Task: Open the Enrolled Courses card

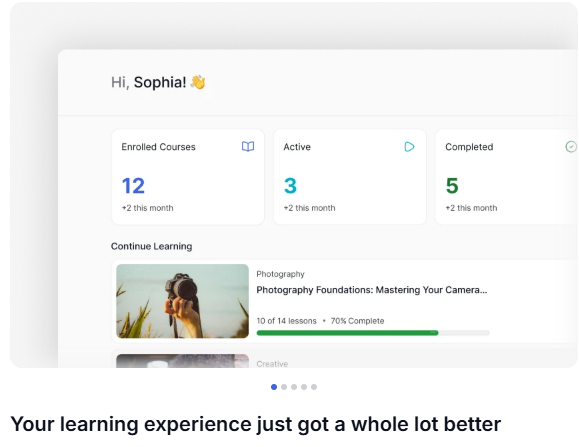Action: tap(188, 177)
